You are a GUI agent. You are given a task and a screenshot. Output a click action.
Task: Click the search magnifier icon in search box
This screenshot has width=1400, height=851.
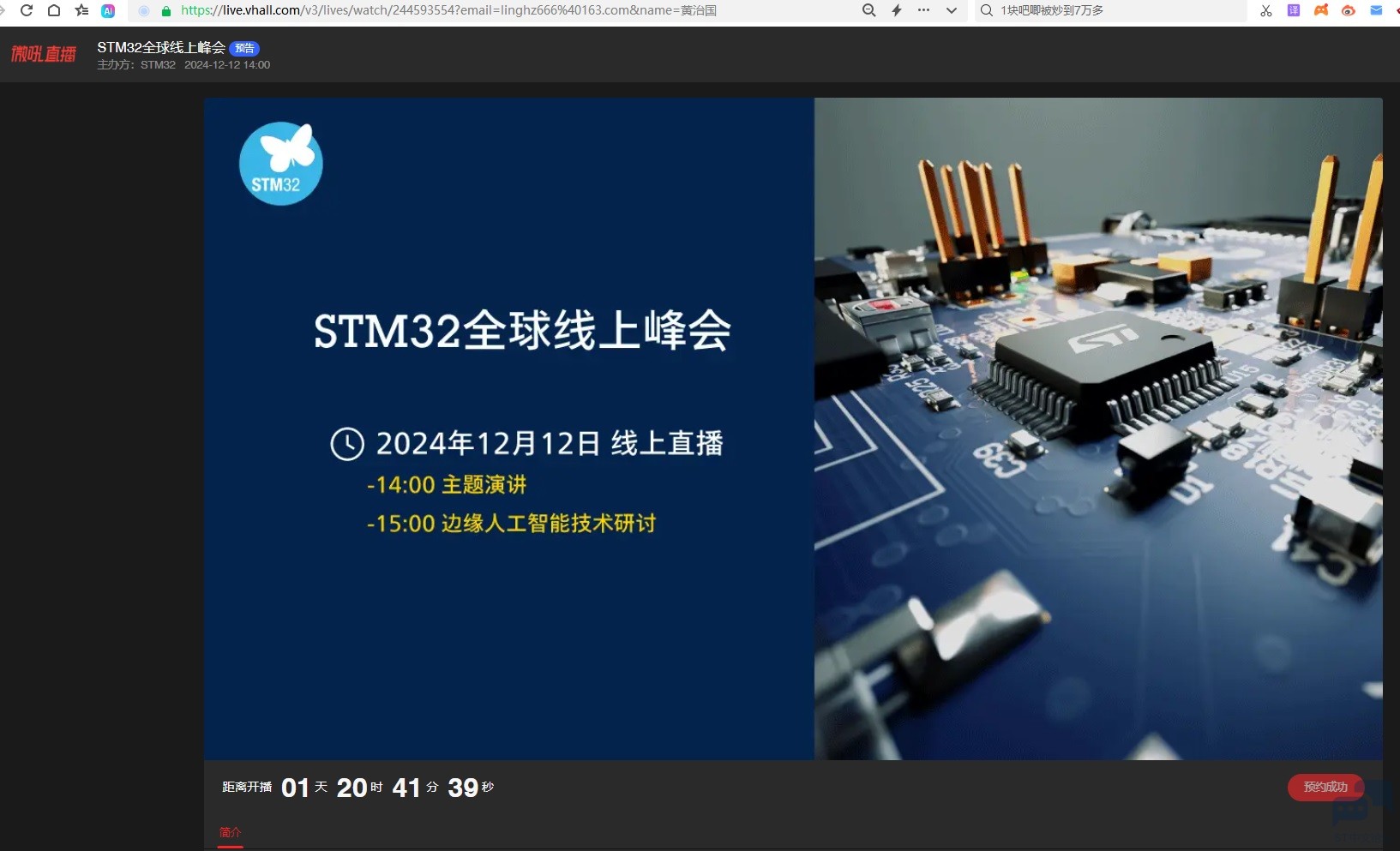[x=987, y=10]
